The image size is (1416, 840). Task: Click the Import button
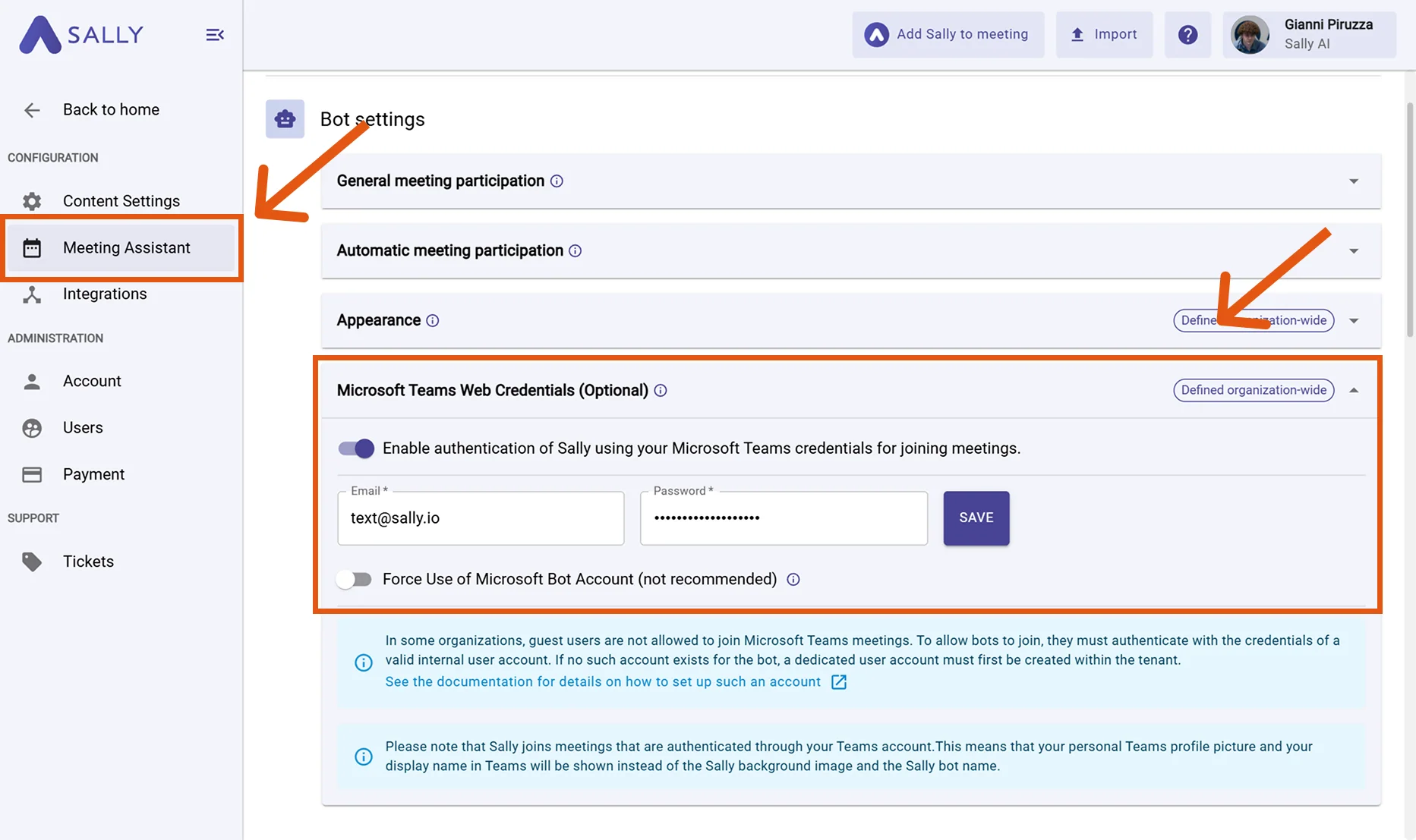click(x=1104, y=34)
